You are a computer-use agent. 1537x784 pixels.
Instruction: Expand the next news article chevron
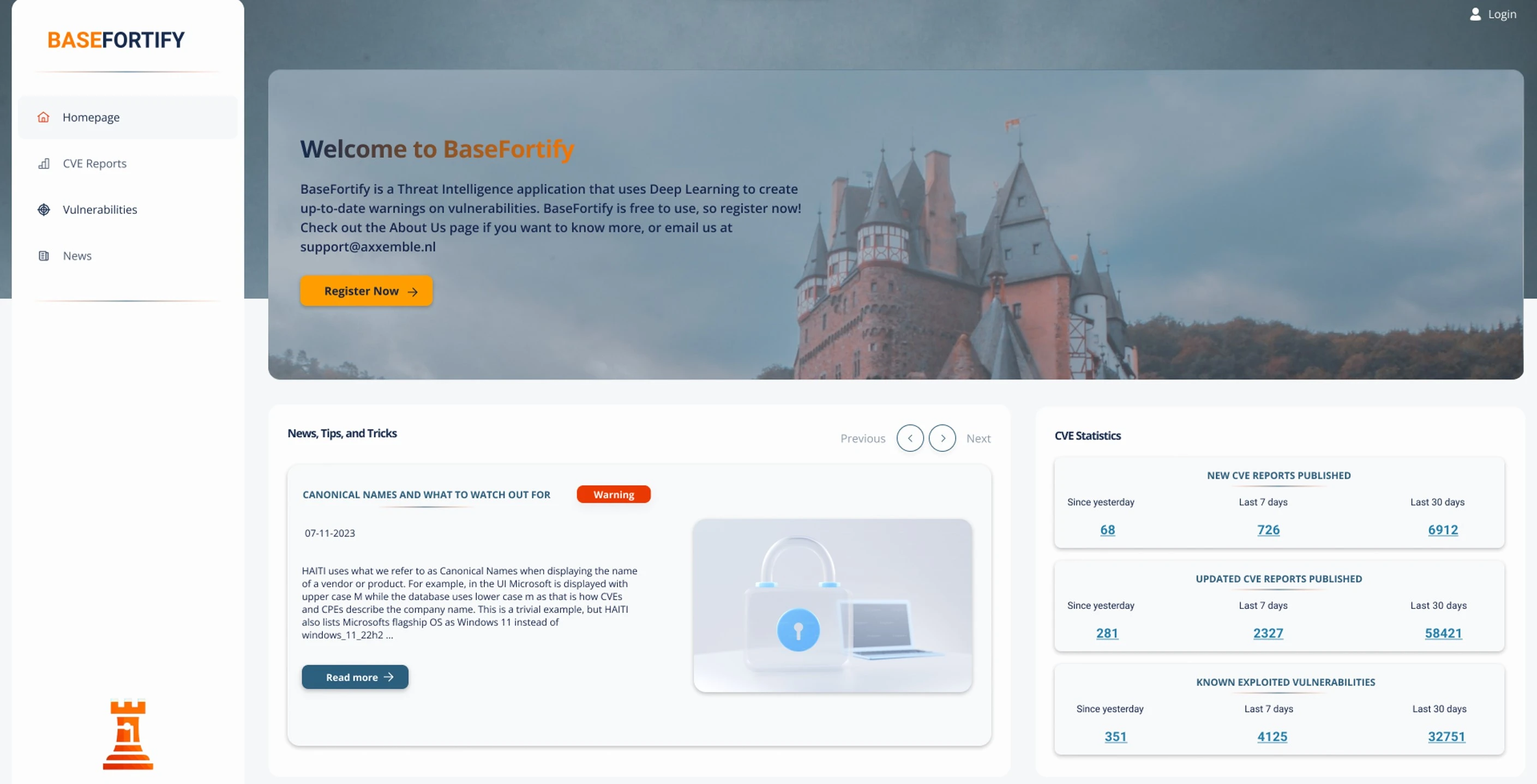click(942, 437)
